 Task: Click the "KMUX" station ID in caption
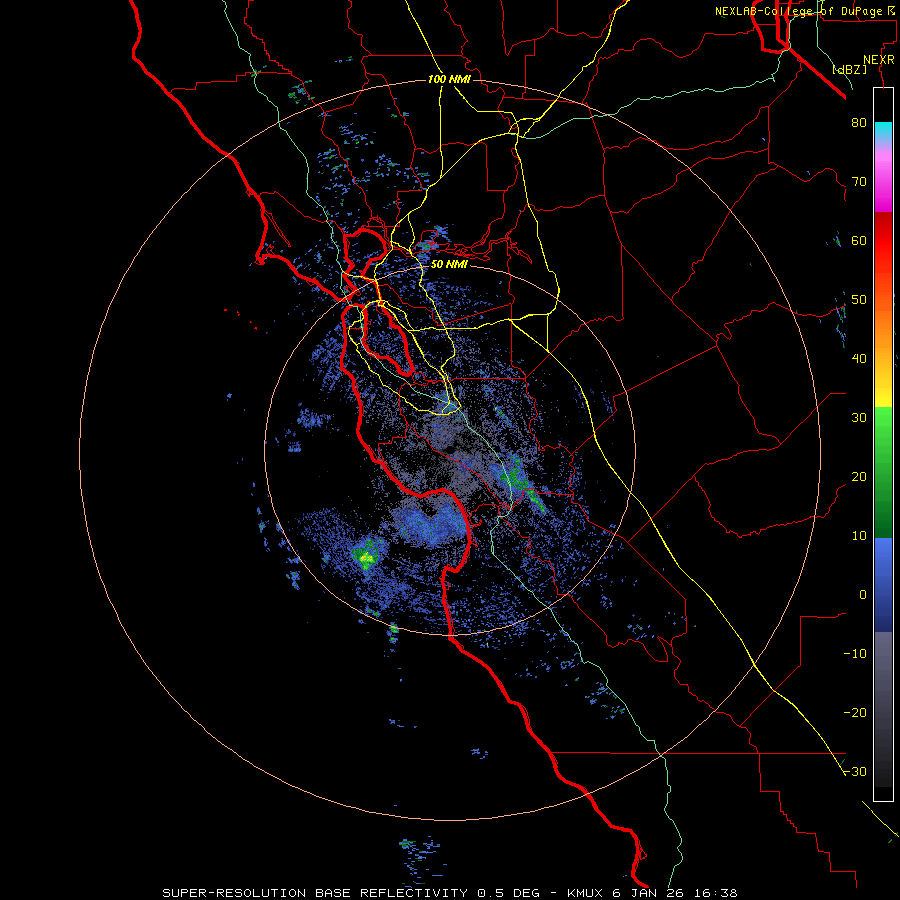pos(585,893)
